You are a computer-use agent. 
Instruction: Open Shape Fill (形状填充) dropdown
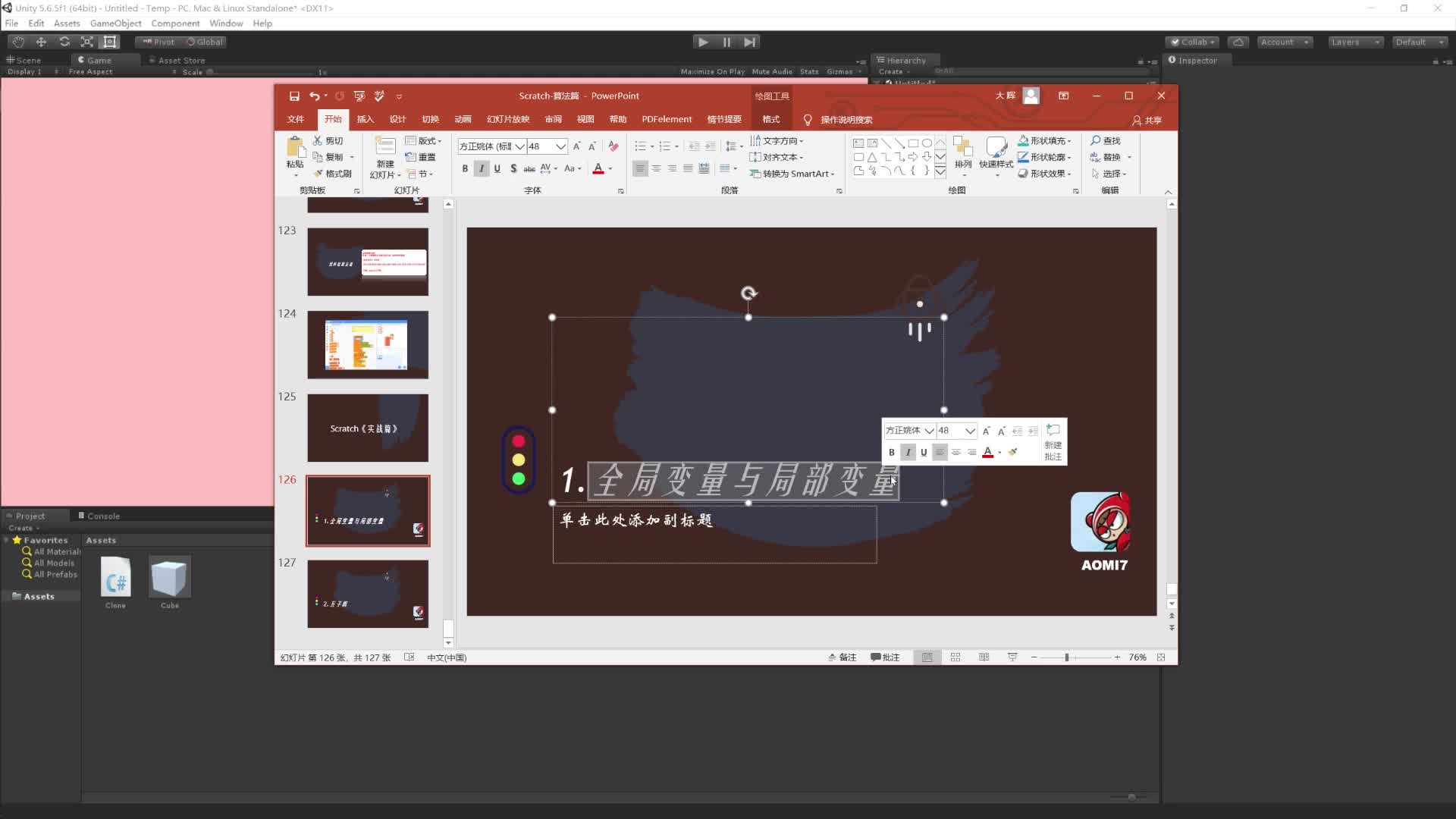tap(1044, 140)
